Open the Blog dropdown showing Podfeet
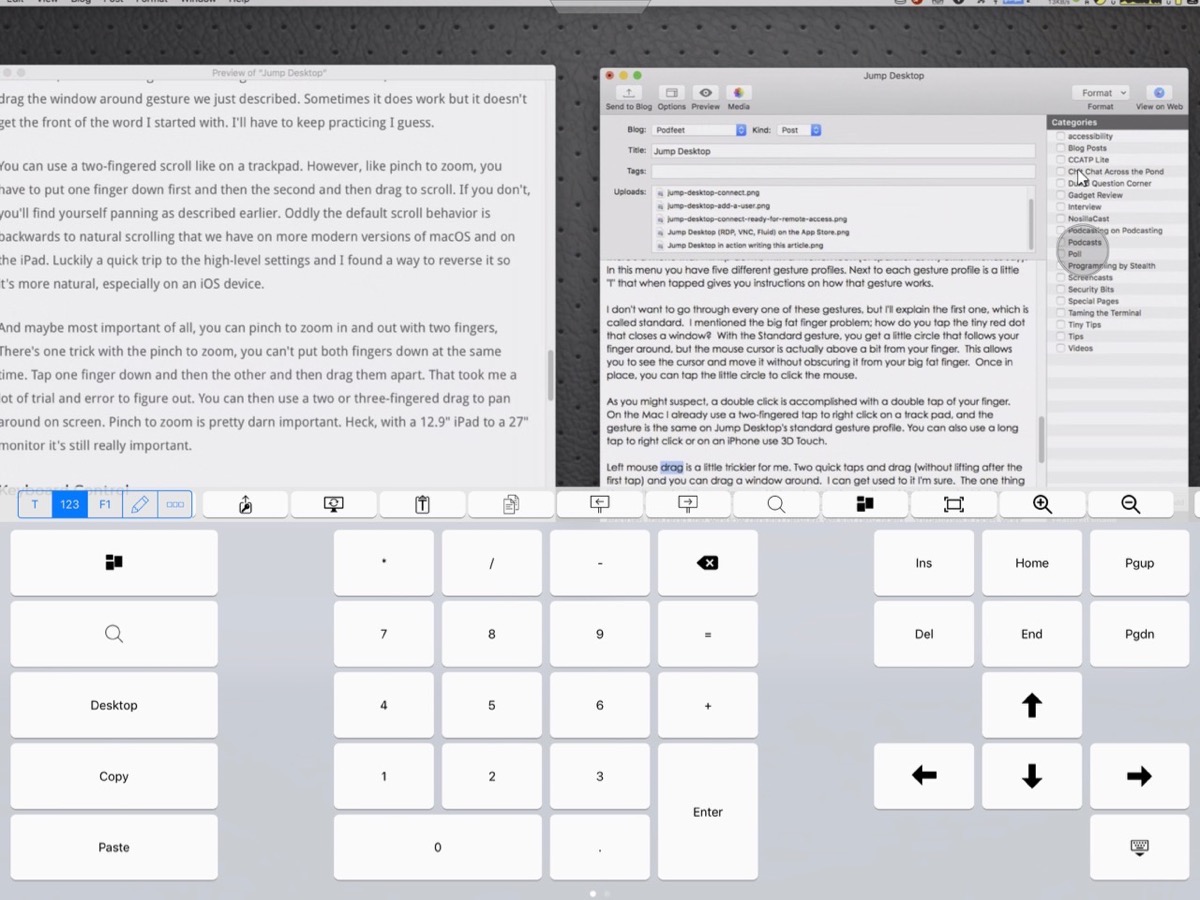This screenshot has width=1200, height=900. coord(699,130)
